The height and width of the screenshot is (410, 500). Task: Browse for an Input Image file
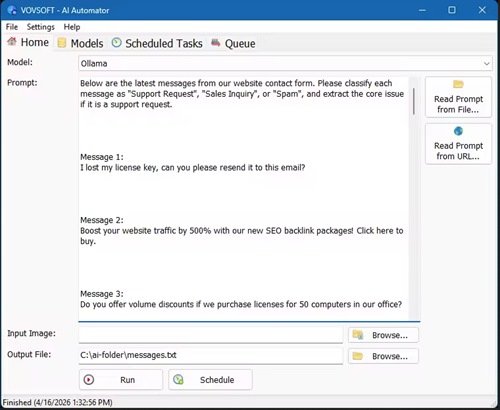coord(383,335)
